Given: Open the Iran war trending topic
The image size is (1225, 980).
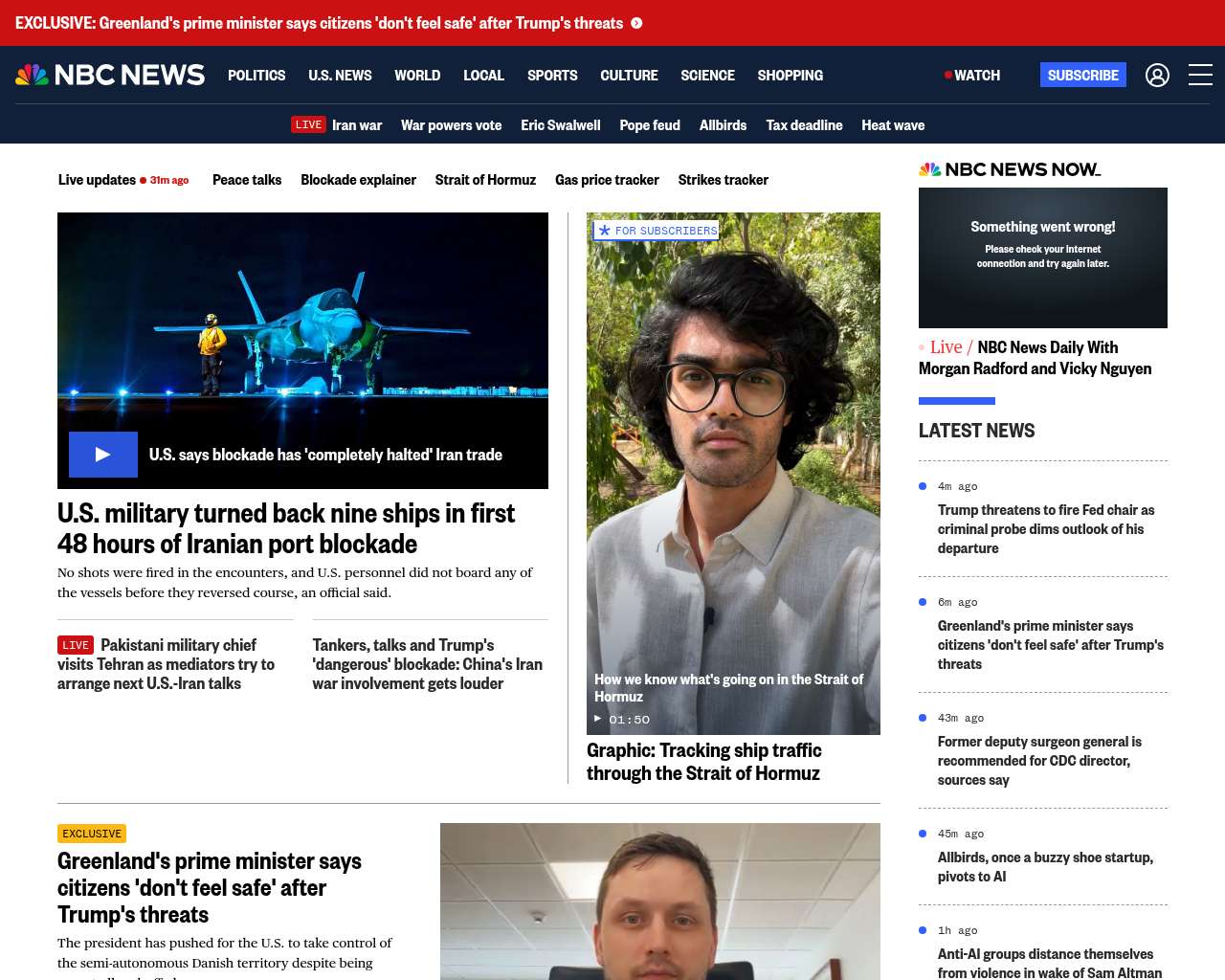Looking at the screenshot, I should pyautogui.click(x=357, y=124).
